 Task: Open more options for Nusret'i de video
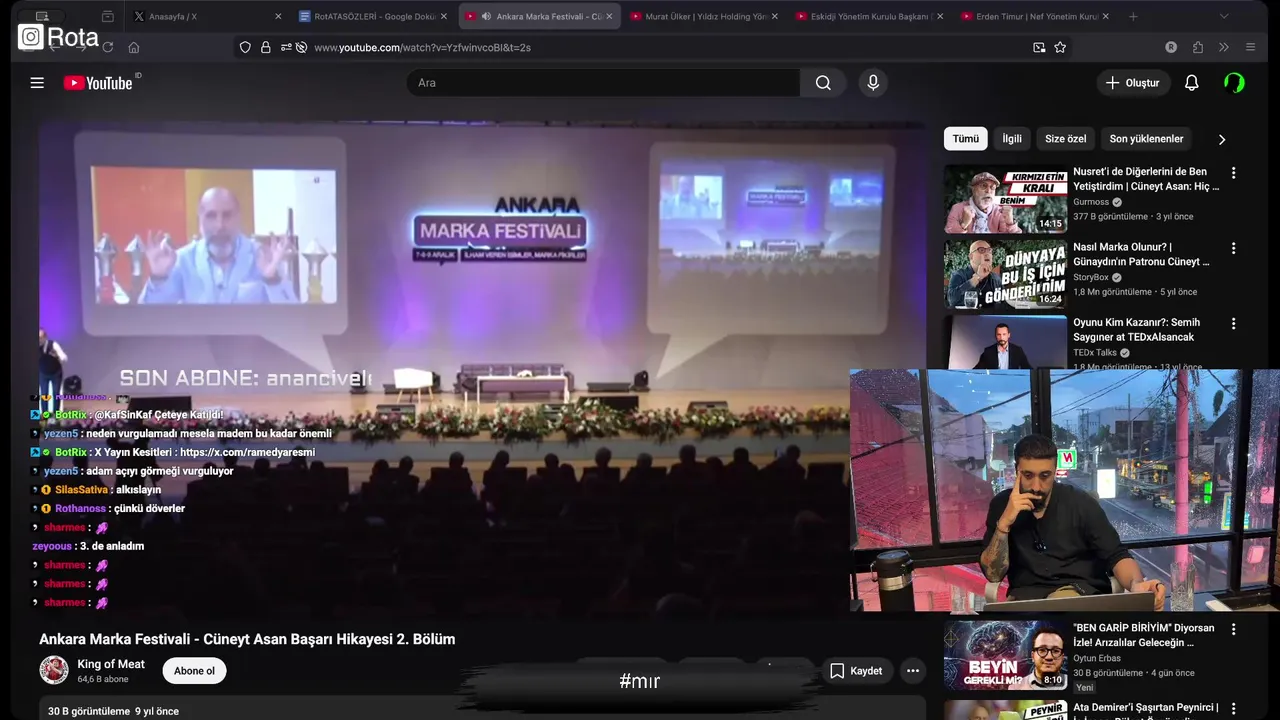coord(1233,173)
